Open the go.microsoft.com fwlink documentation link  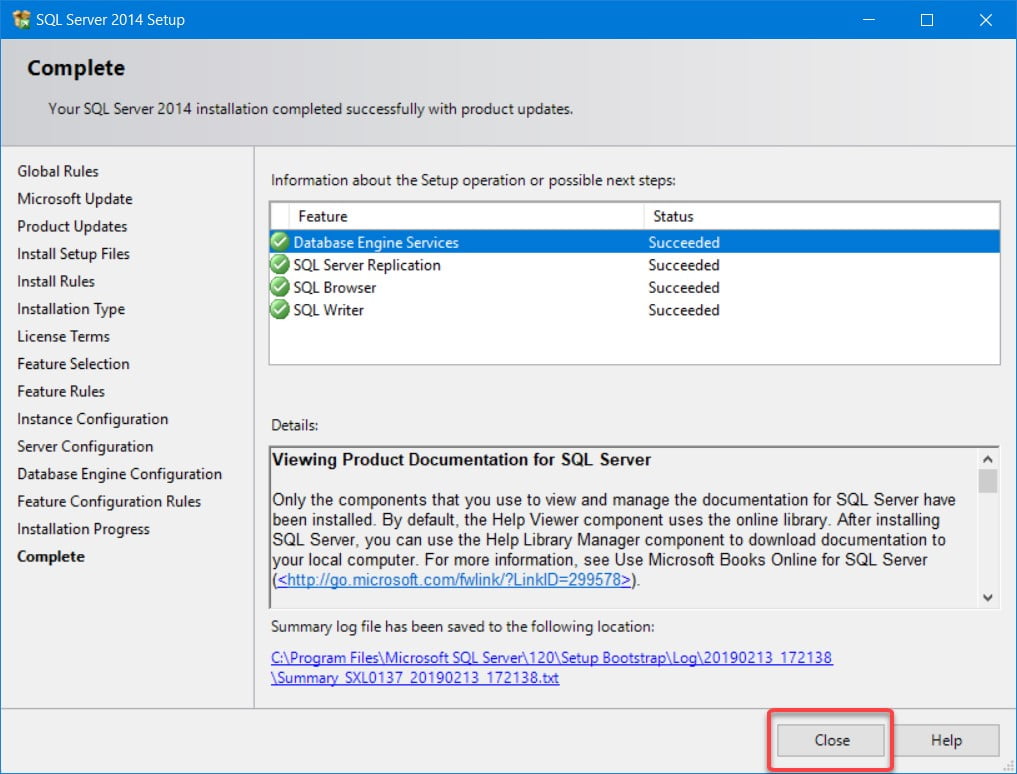point(454,579)
